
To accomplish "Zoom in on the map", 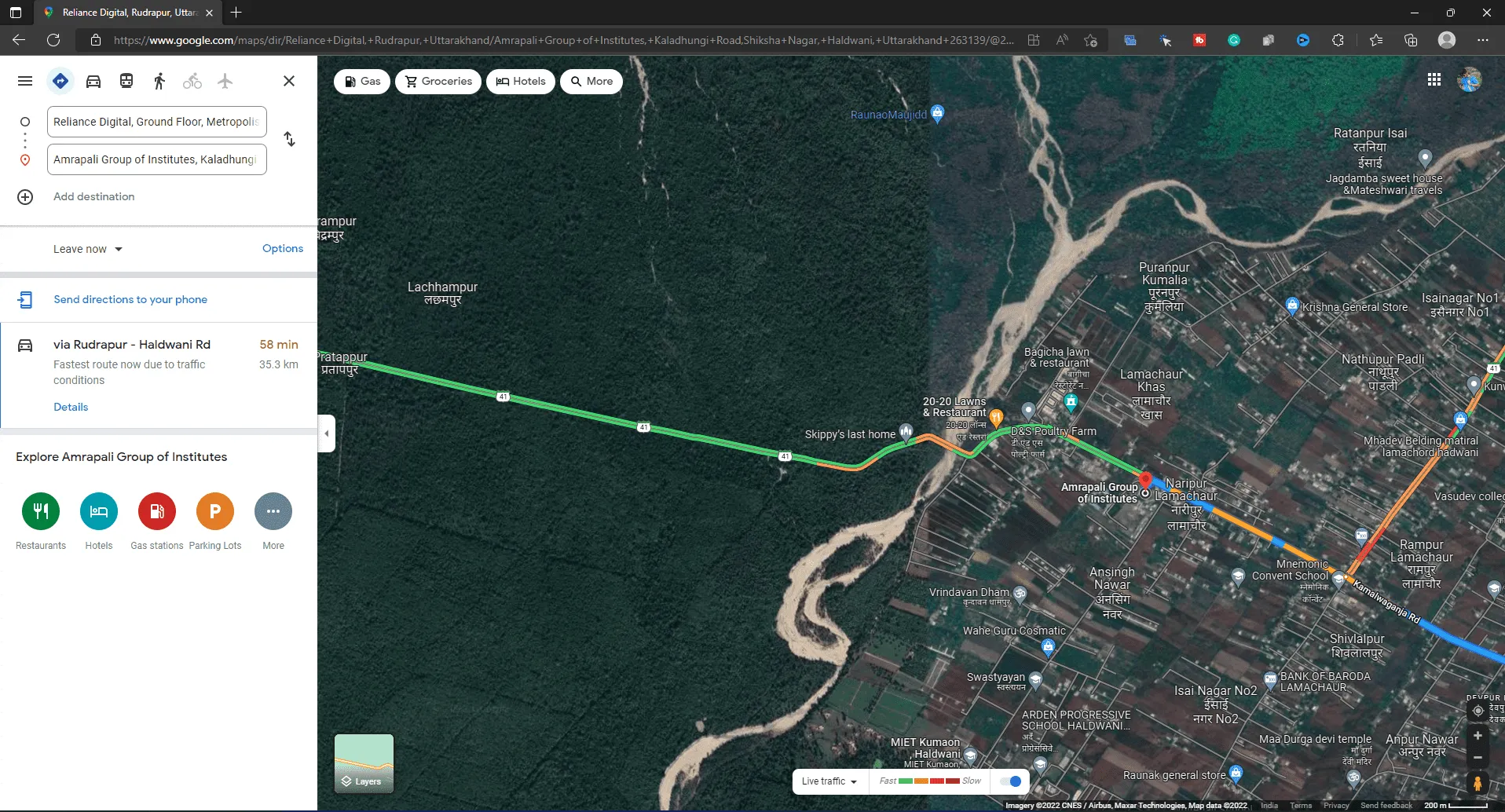I will [x=1478, y=736].
